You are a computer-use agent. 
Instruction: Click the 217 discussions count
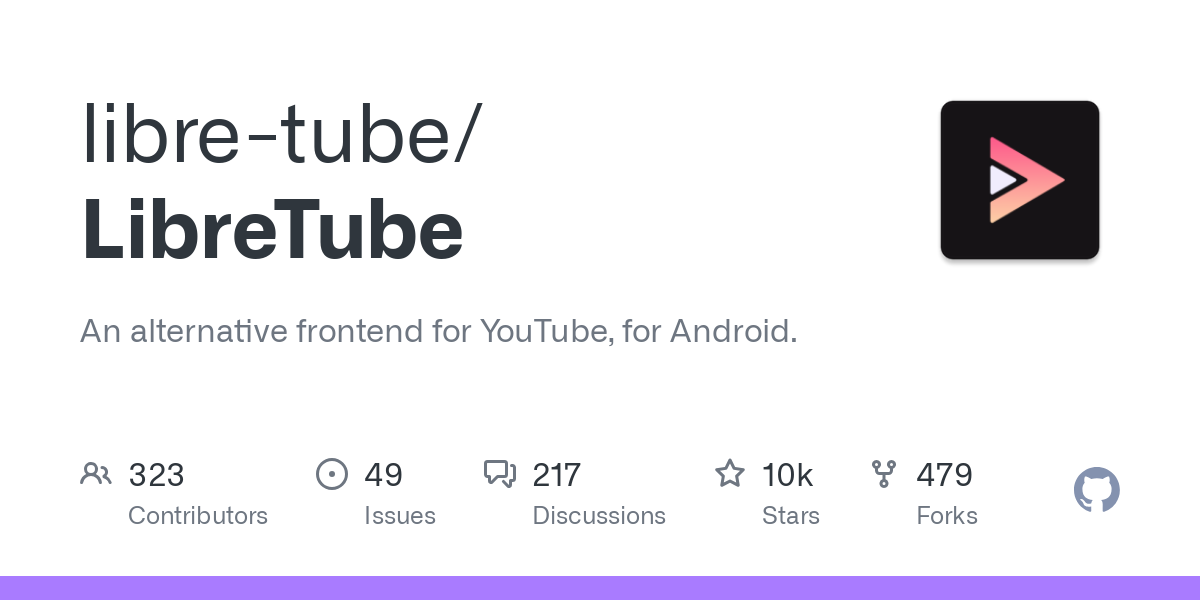556,475
